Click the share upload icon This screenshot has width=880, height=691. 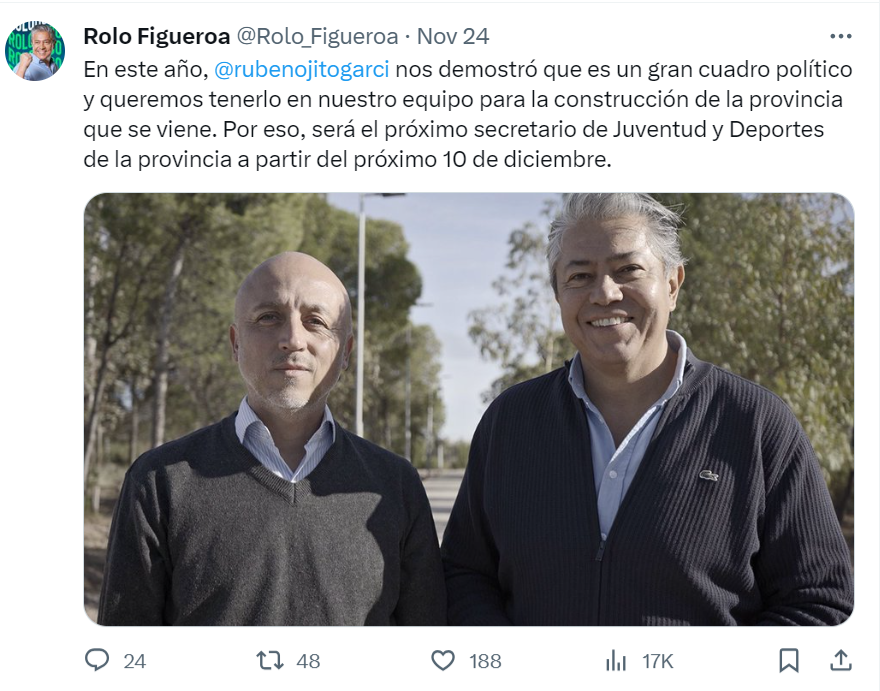coord(841,660)
